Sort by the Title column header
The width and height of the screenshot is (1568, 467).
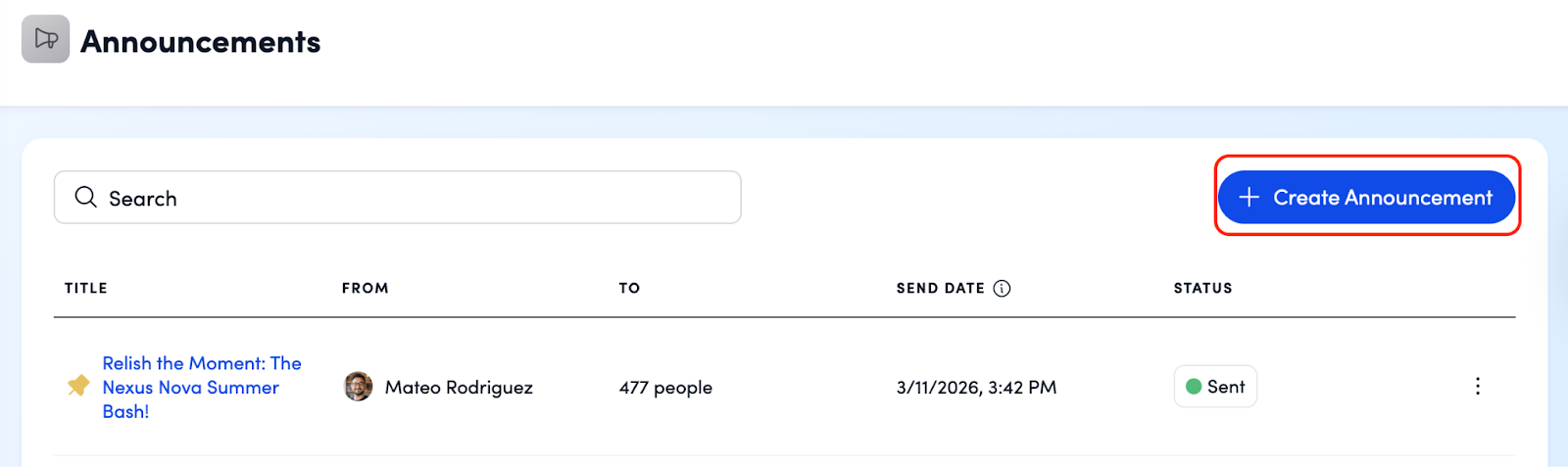click(86, 288)
